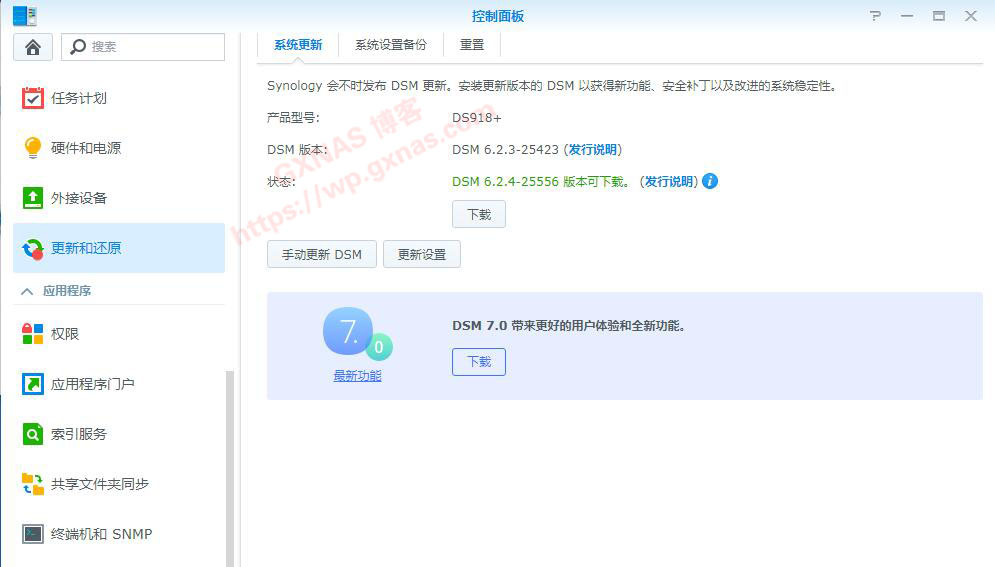Open 应用程序门户 arrow icon

[33, 384]
